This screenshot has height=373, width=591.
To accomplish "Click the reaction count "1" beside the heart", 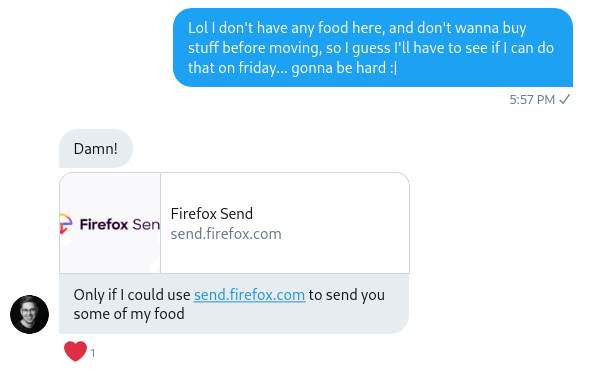I will coord(93,353).
